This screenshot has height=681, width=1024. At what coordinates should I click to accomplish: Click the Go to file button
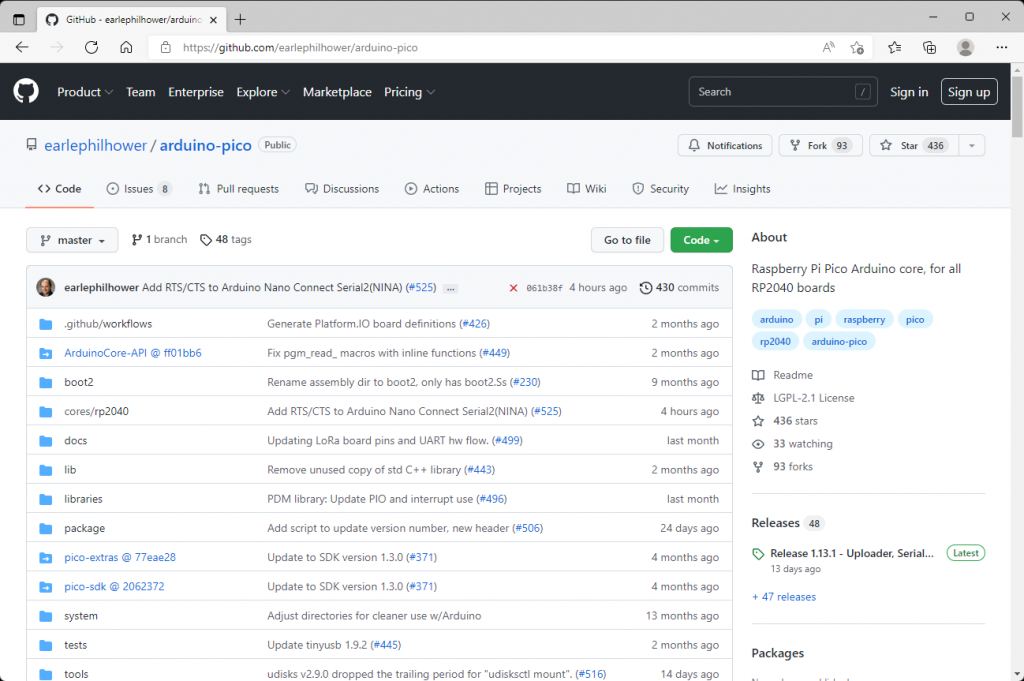pos(627,240)
